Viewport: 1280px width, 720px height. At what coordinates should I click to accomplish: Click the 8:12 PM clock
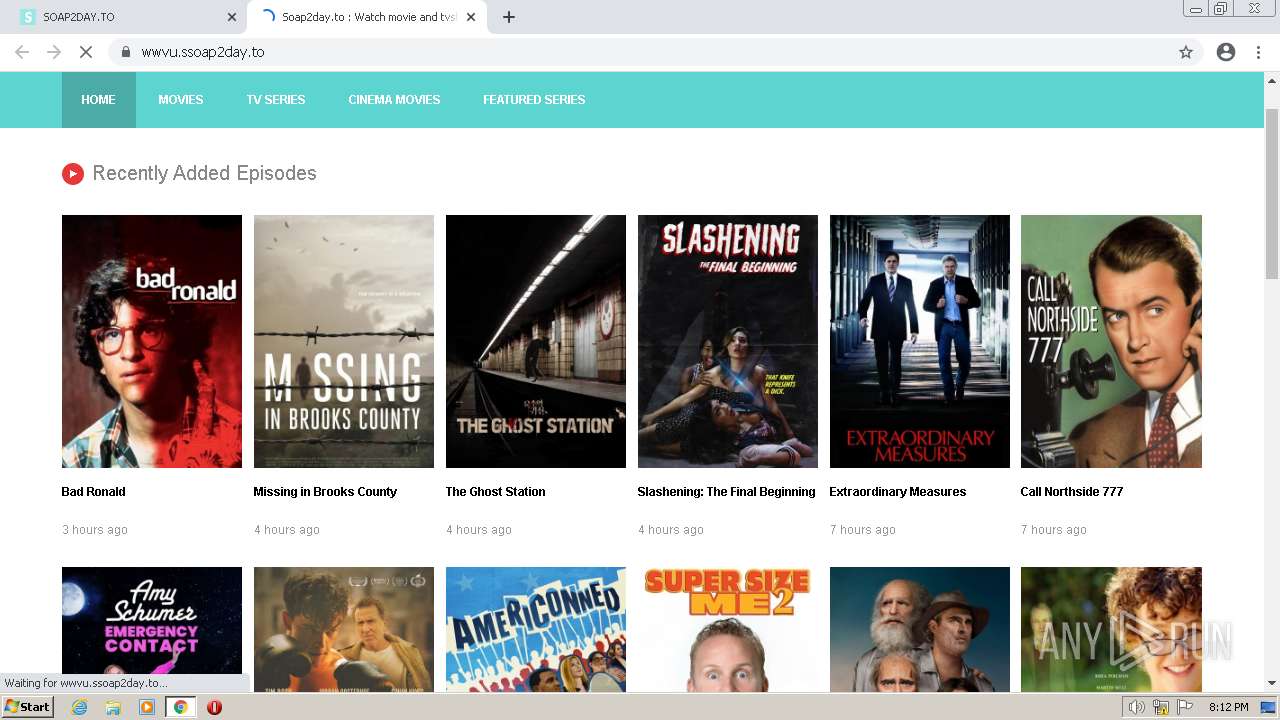[x=1228, y=707]
